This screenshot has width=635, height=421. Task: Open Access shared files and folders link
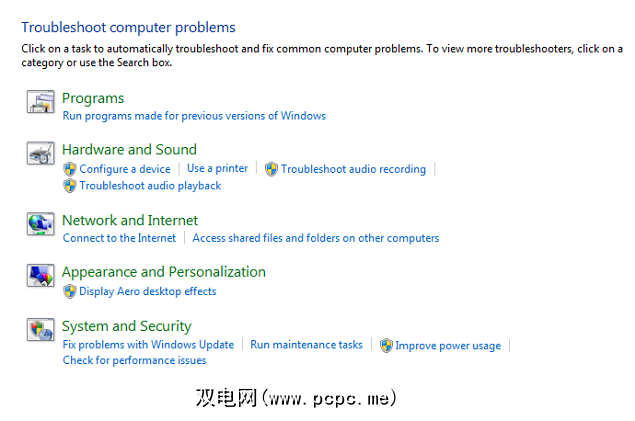[315, 238]
